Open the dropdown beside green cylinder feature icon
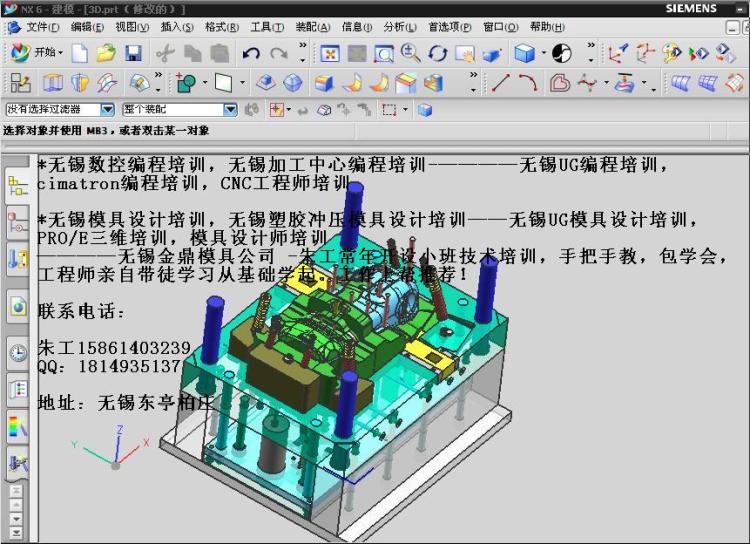This screenshot has height=544, width=750. (205, 83)
